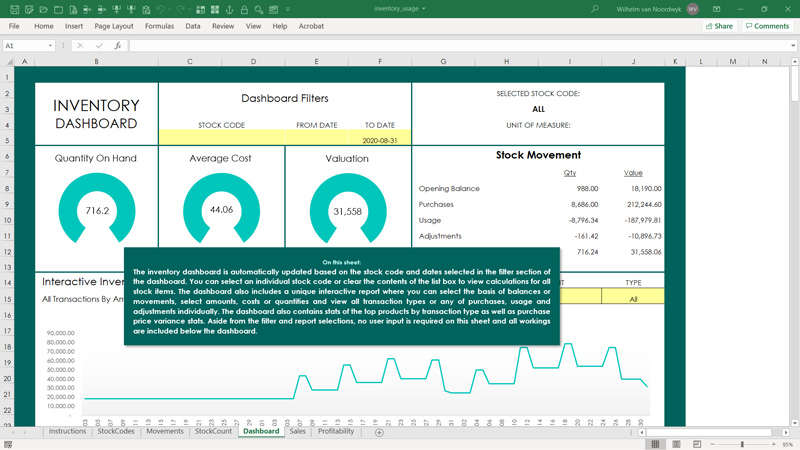
Task: Open the Customize Quick Access Toolbar dropdown
Action: [x=288, y=9]
